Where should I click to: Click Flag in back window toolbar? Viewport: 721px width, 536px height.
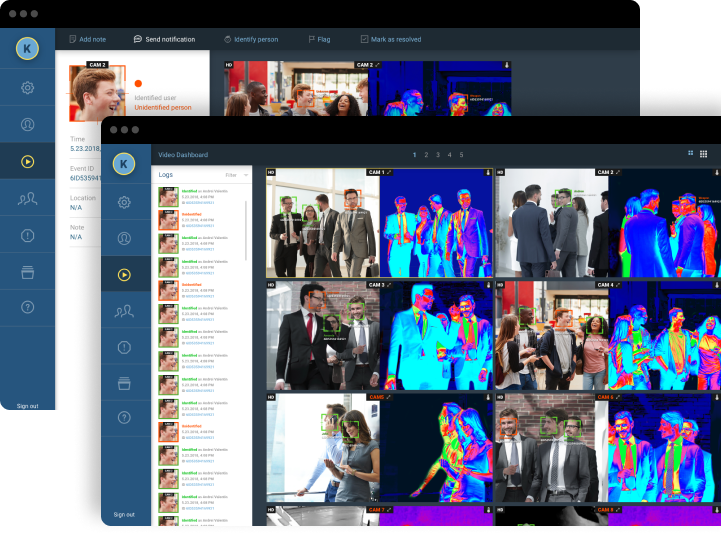(x=319, y=40)
